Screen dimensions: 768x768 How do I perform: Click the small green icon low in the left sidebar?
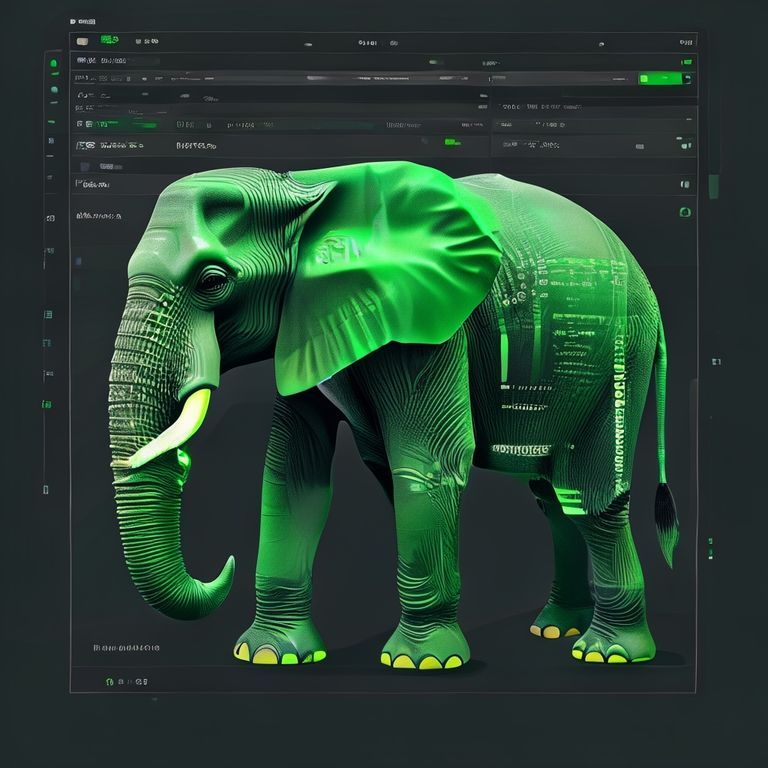point(47,405)
